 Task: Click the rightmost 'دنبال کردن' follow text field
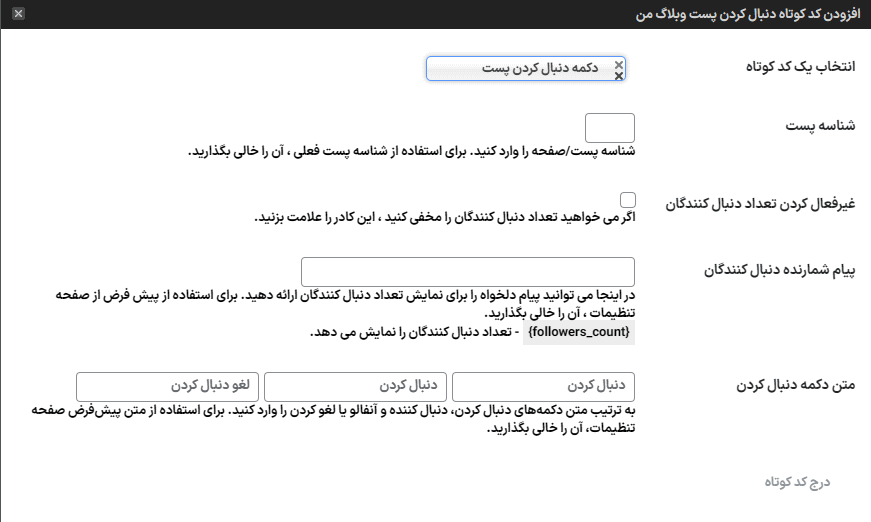pyautogui.click(x=543, y=386)
